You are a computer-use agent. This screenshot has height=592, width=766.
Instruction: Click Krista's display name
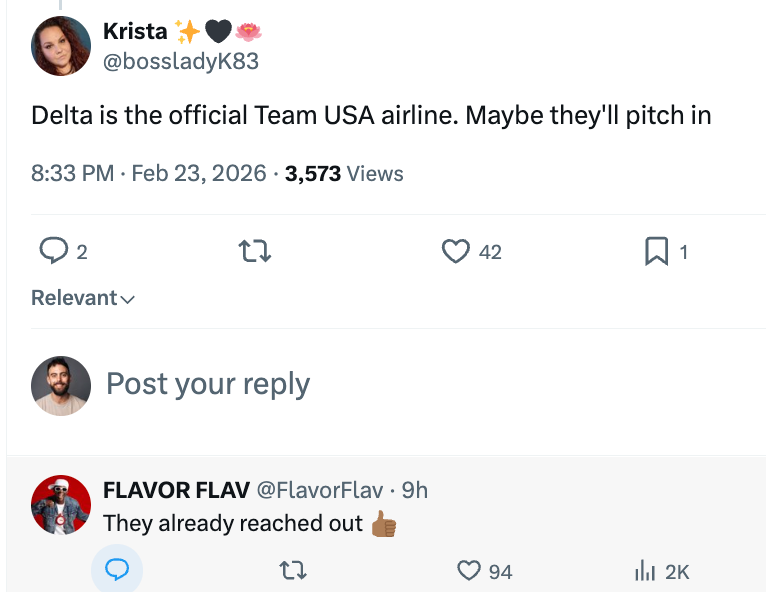coord(136,31)
